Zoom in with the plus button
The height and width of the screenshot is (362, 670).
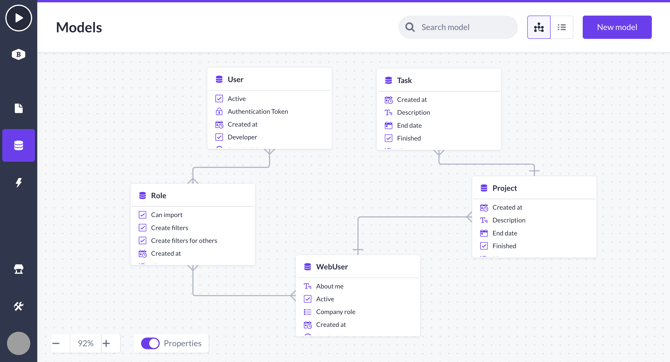(x=106, y=343)
